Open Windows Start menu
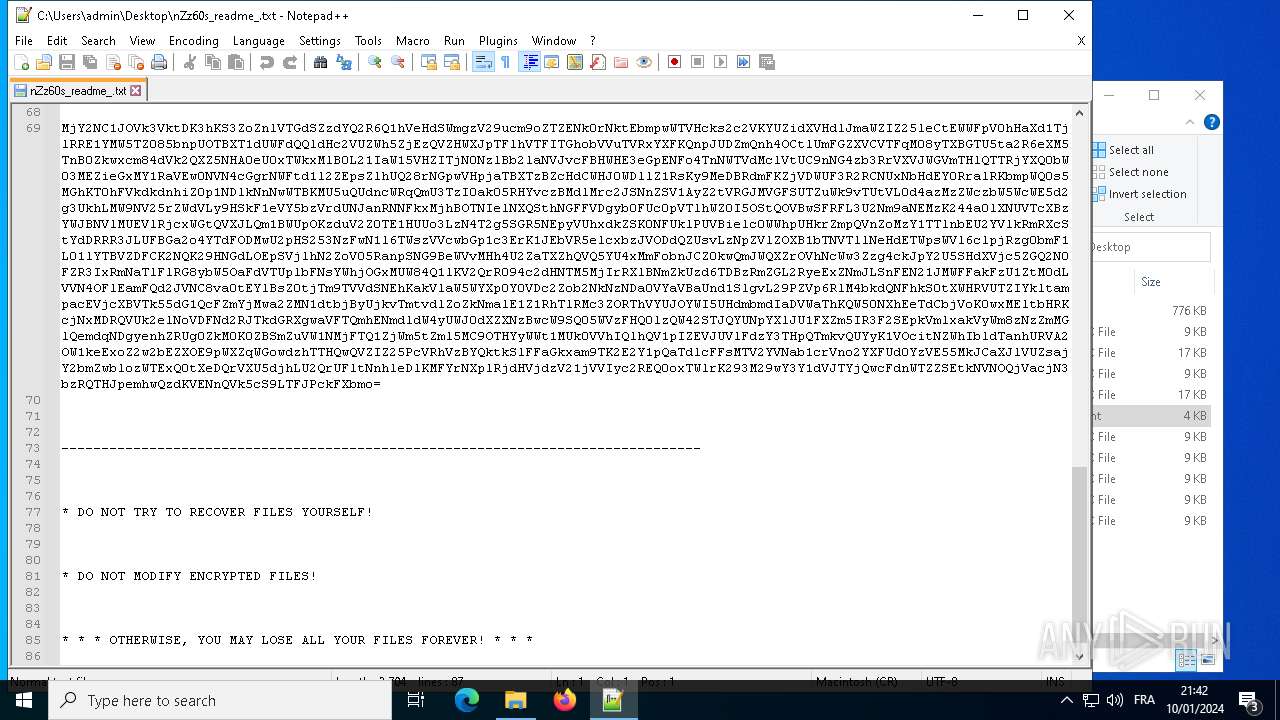The width and height of the screenshot is (1280, 720). (x=23, y=700)
